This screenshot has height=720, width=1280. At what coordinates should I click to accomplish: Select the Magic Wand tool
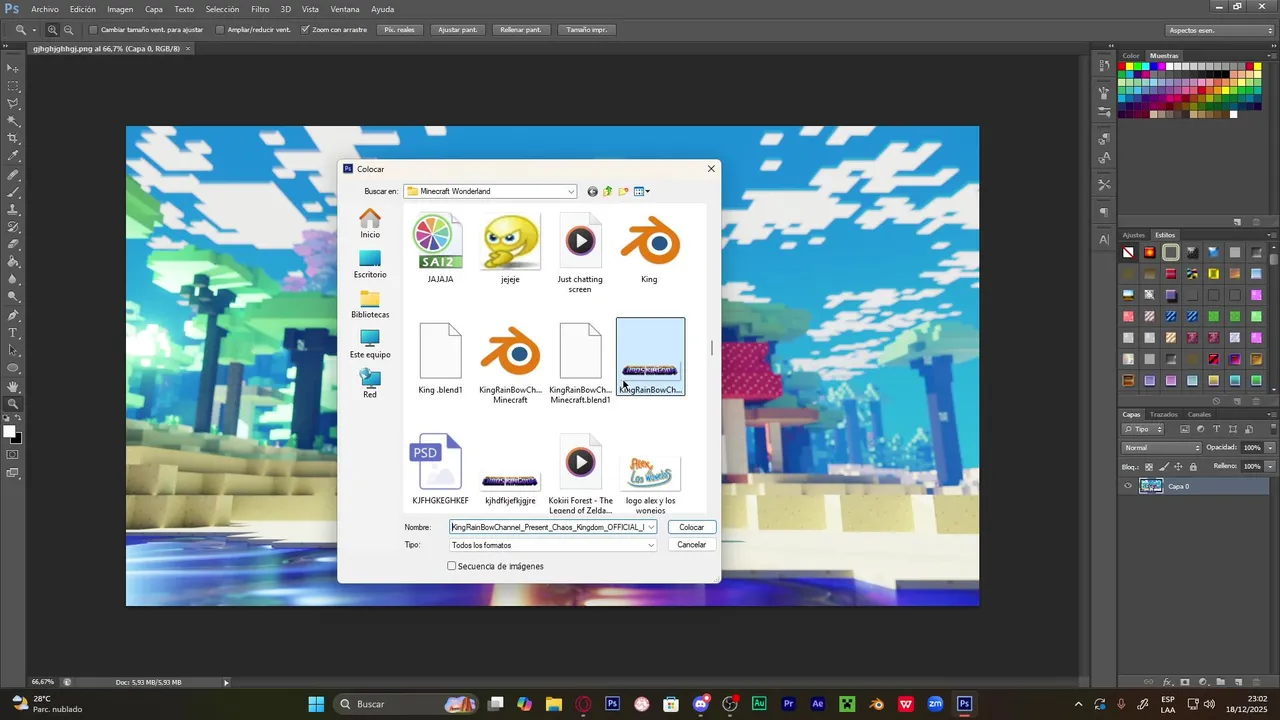tap(13, 121)
